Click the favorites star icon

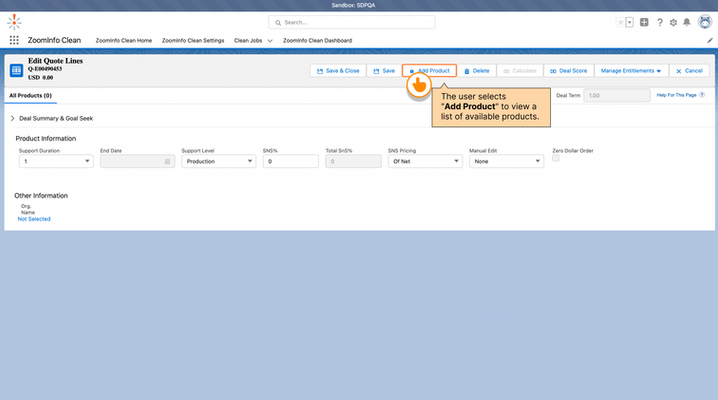620,22
